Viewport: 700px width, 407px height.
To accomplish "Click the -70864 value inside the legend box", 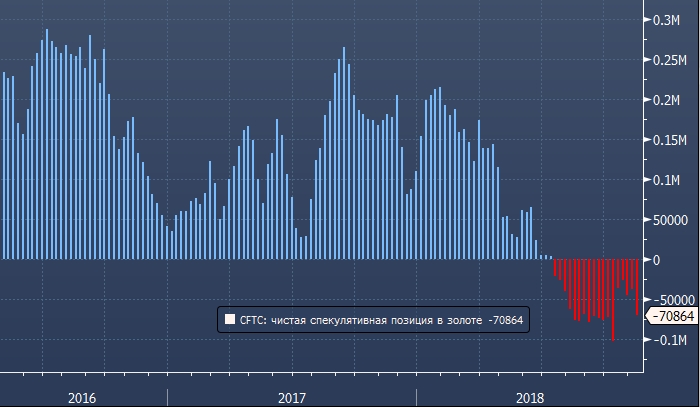I will pyautogui.click(x=503, y=321).
